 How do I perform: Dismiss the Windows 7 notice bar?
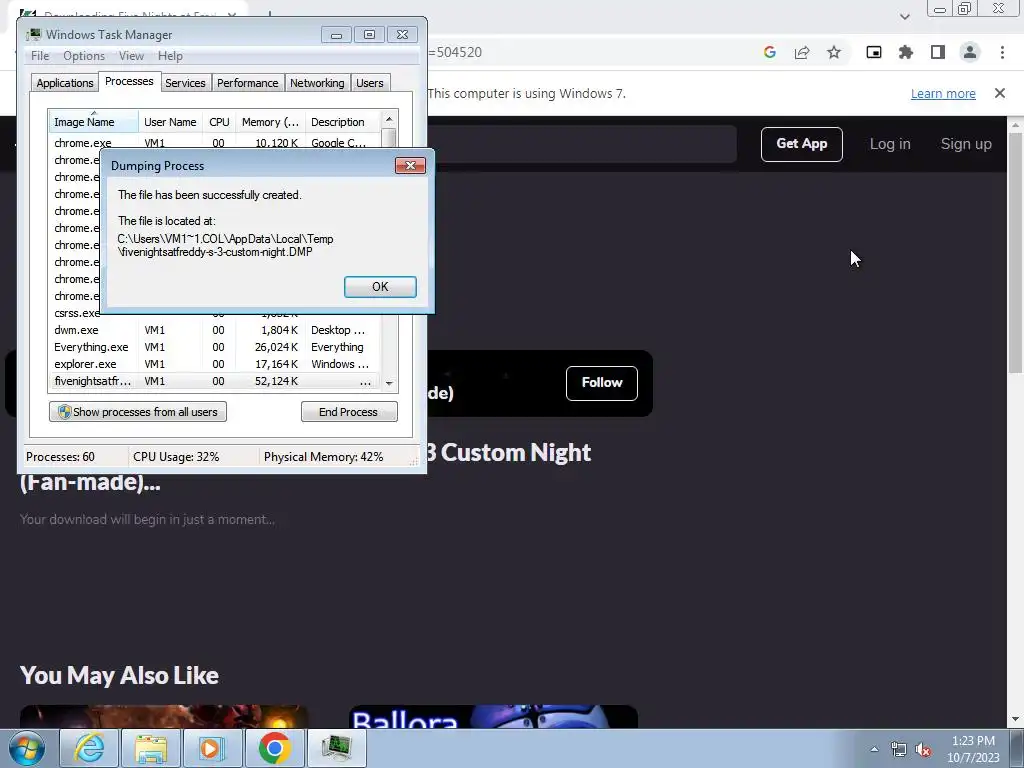point(999,93)
